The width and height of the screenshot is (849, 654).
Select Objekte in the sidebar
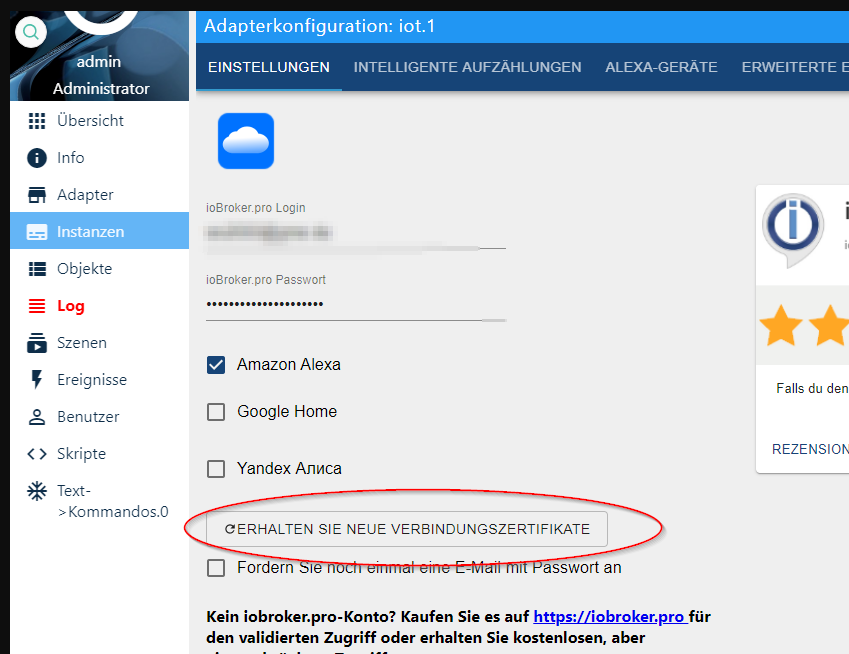(100, 269)
